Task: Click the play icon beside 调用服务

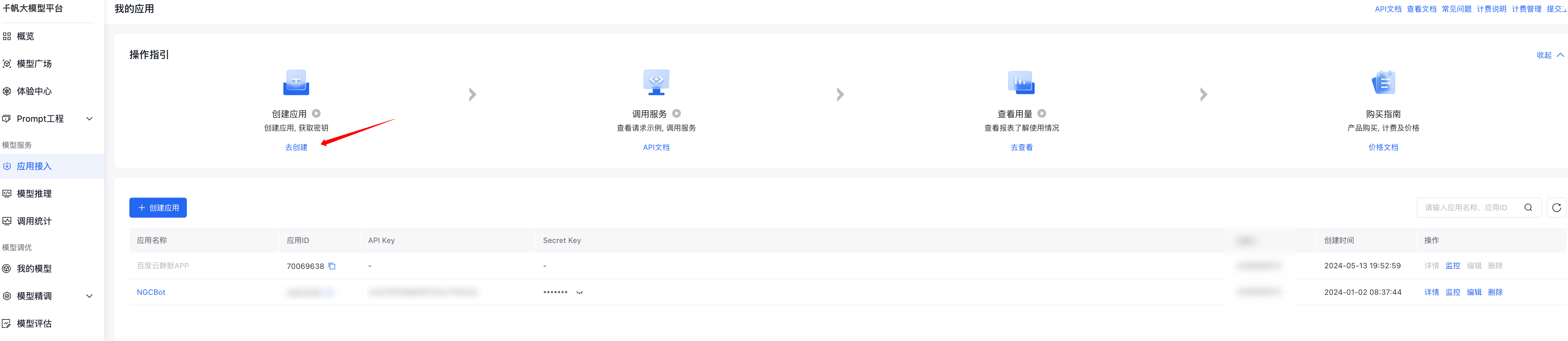Action: point(676,114)
